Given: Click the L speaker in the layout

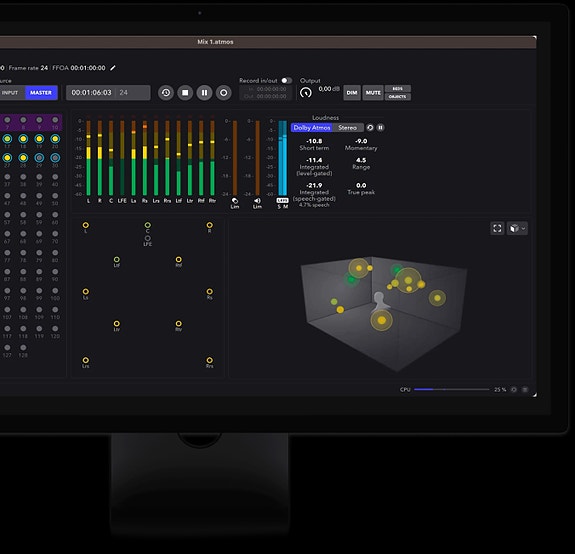Looking at the screenshot, I should [x=85, y=225].
